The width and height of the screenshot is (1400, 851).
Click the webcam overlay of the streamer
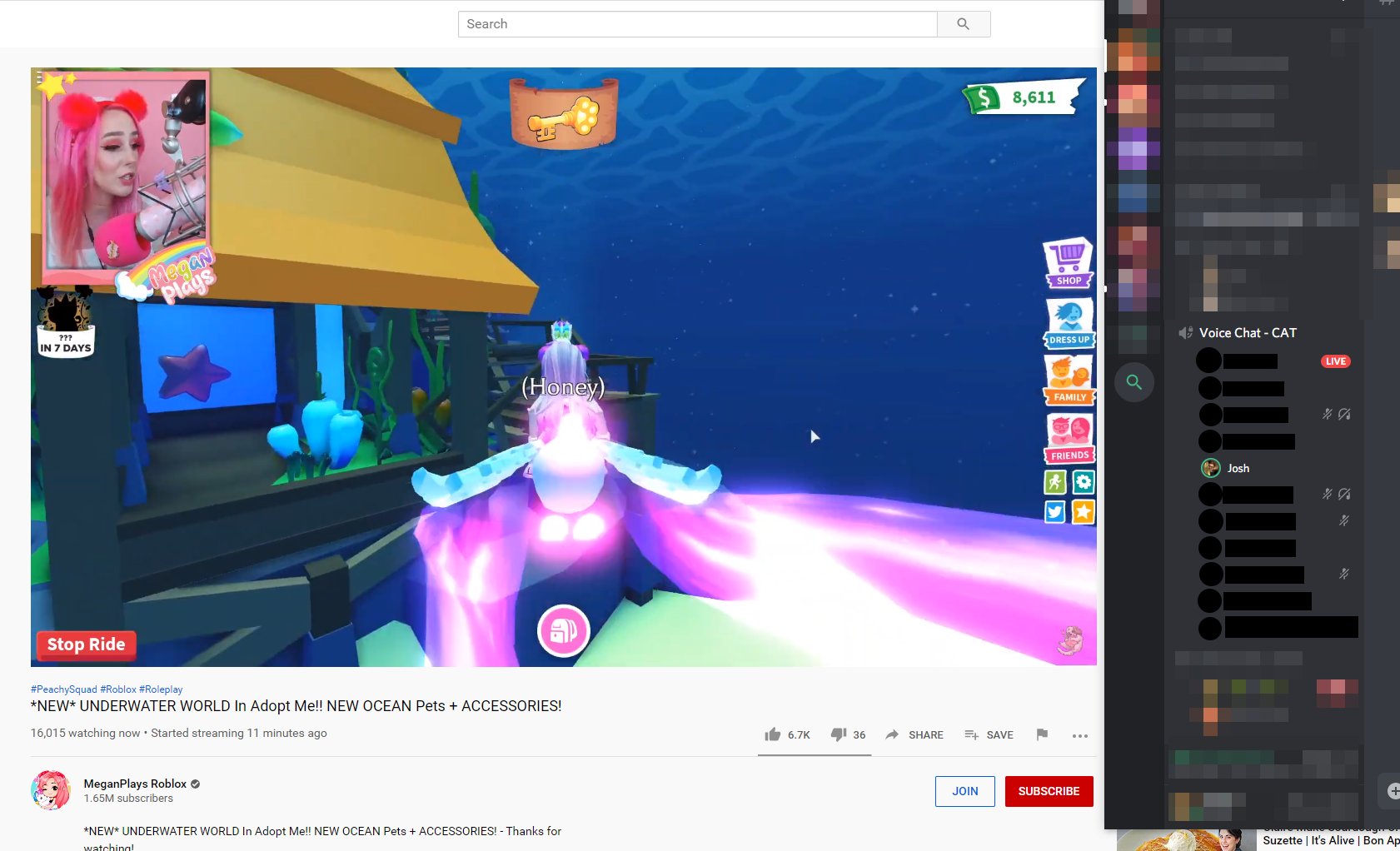pyautogui.click(x=125, y=177)
